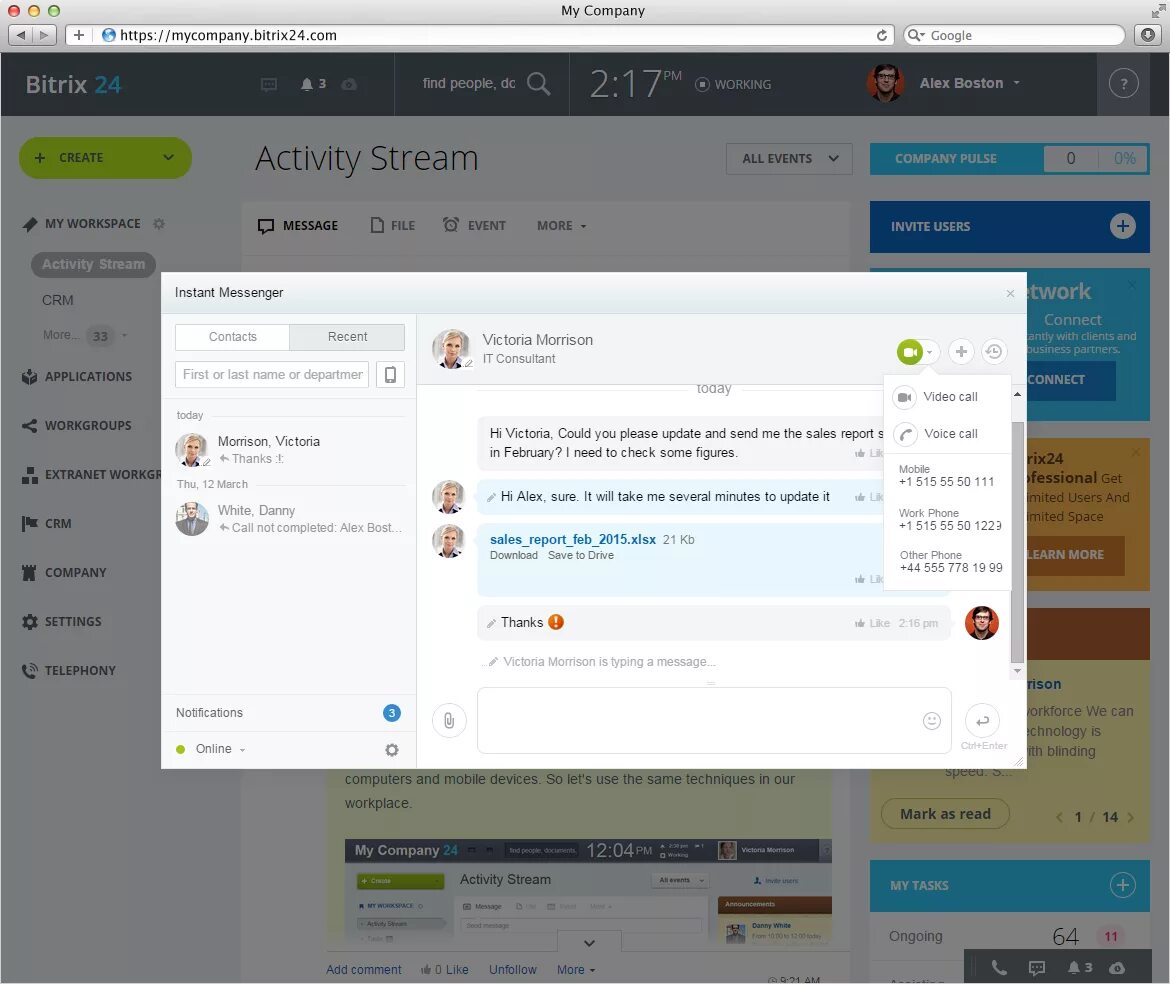The width and height of the screenshot is (1170, 984).
Task: Toggle the WORKING status control
Action: coord(733,84)
